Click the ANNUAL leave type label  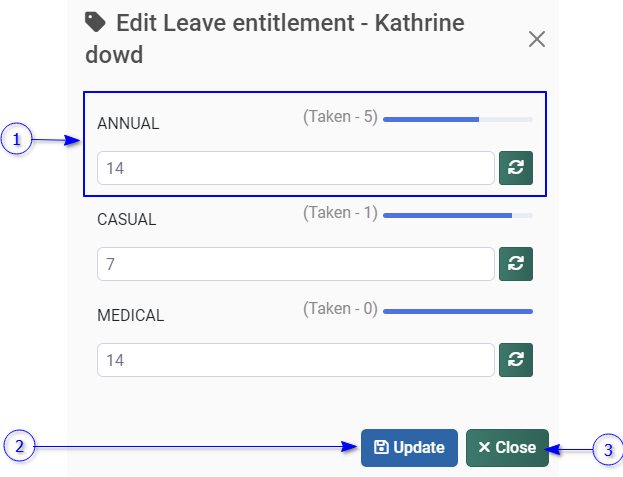(x=128, y=124)
